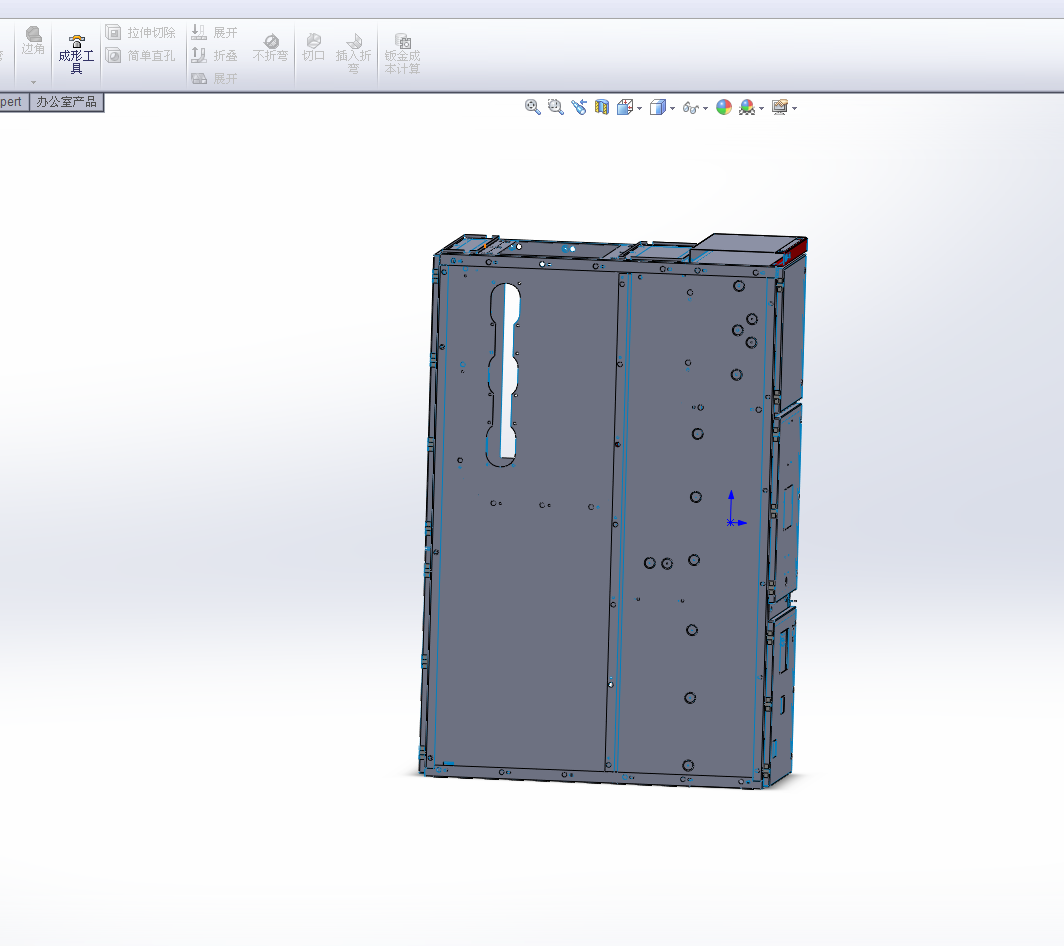Click the View Settings monitor icon
Image resolution: width=1064 pixels, height=946 pixels.
pos(780,107)
